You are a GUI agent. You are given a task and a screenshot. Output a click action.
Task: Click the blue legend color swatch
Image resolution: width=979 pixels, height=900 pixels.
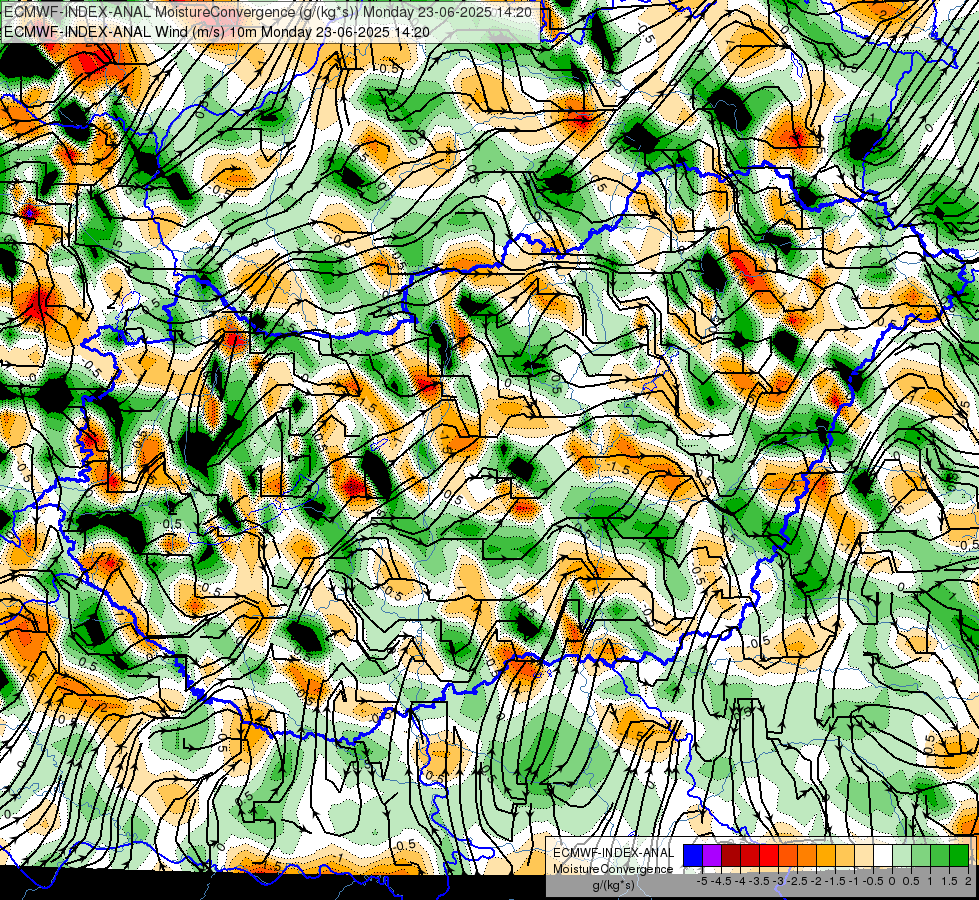click(x=693, y=855)
